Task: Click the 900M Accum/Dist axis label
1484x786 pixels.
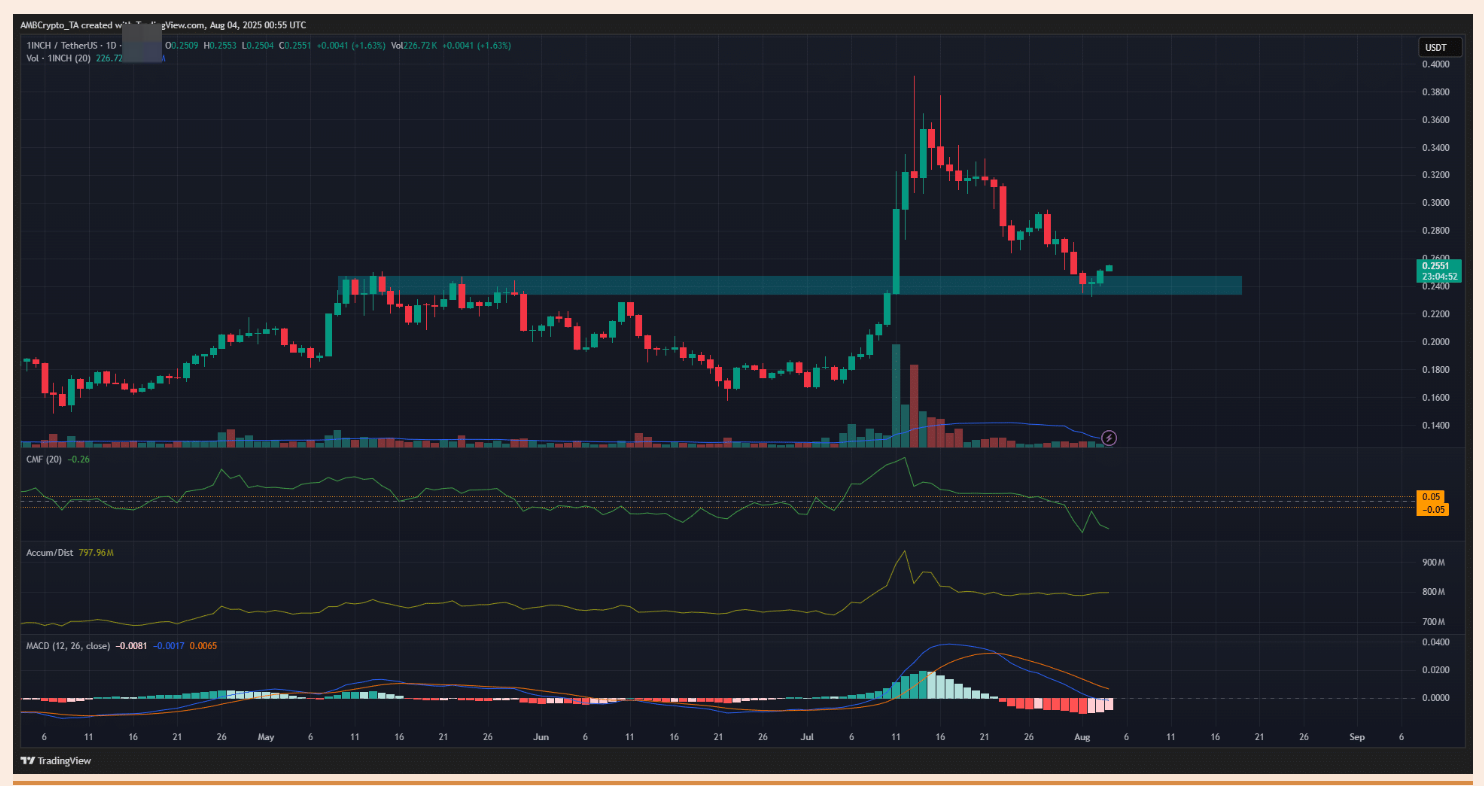Action: [x=1435, y=563]
